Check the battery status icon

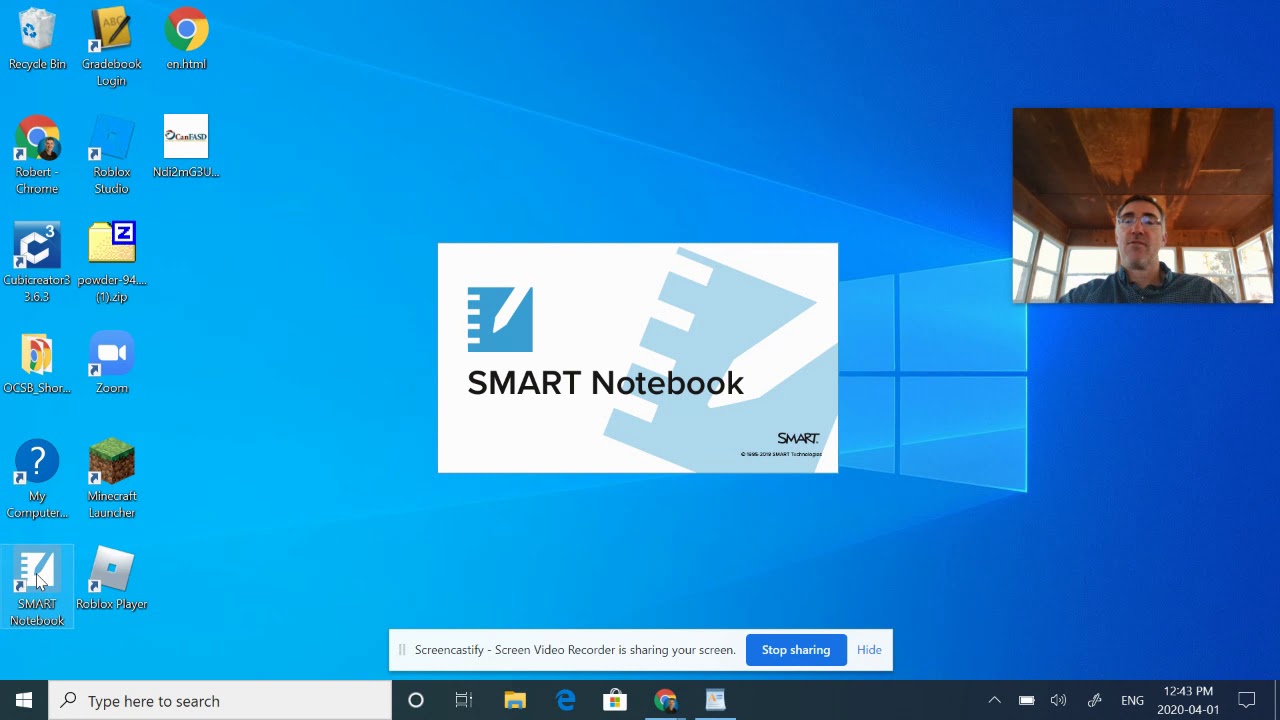(x=1026, y=700)
